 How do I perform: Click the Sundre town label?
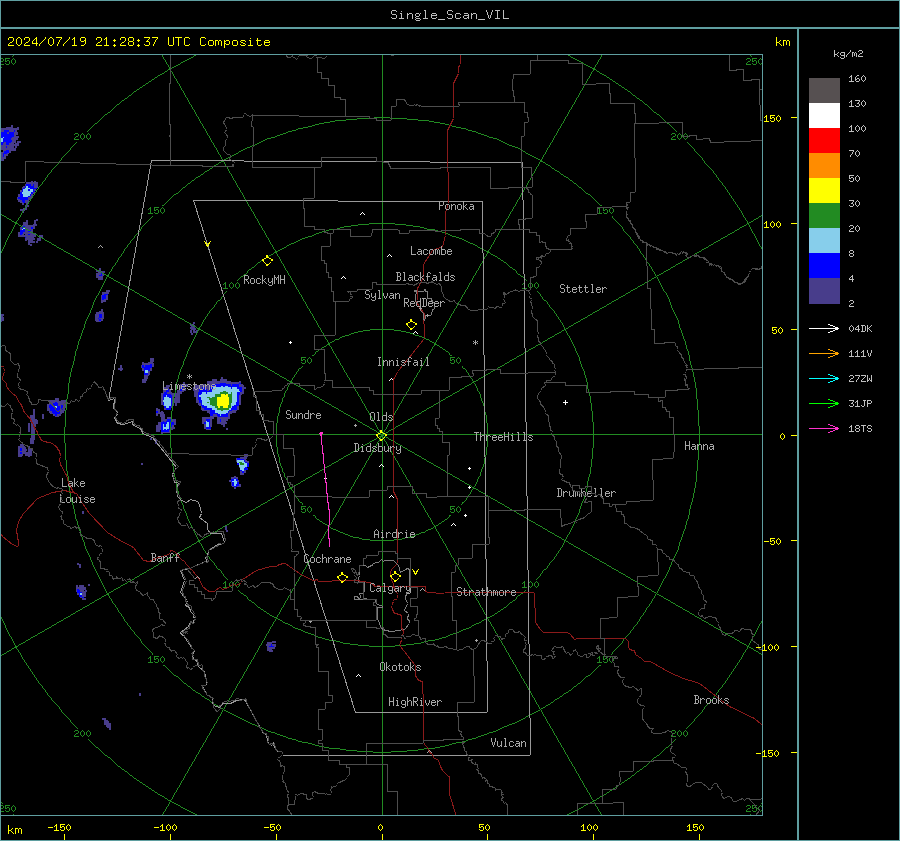(x=303, y=414)
